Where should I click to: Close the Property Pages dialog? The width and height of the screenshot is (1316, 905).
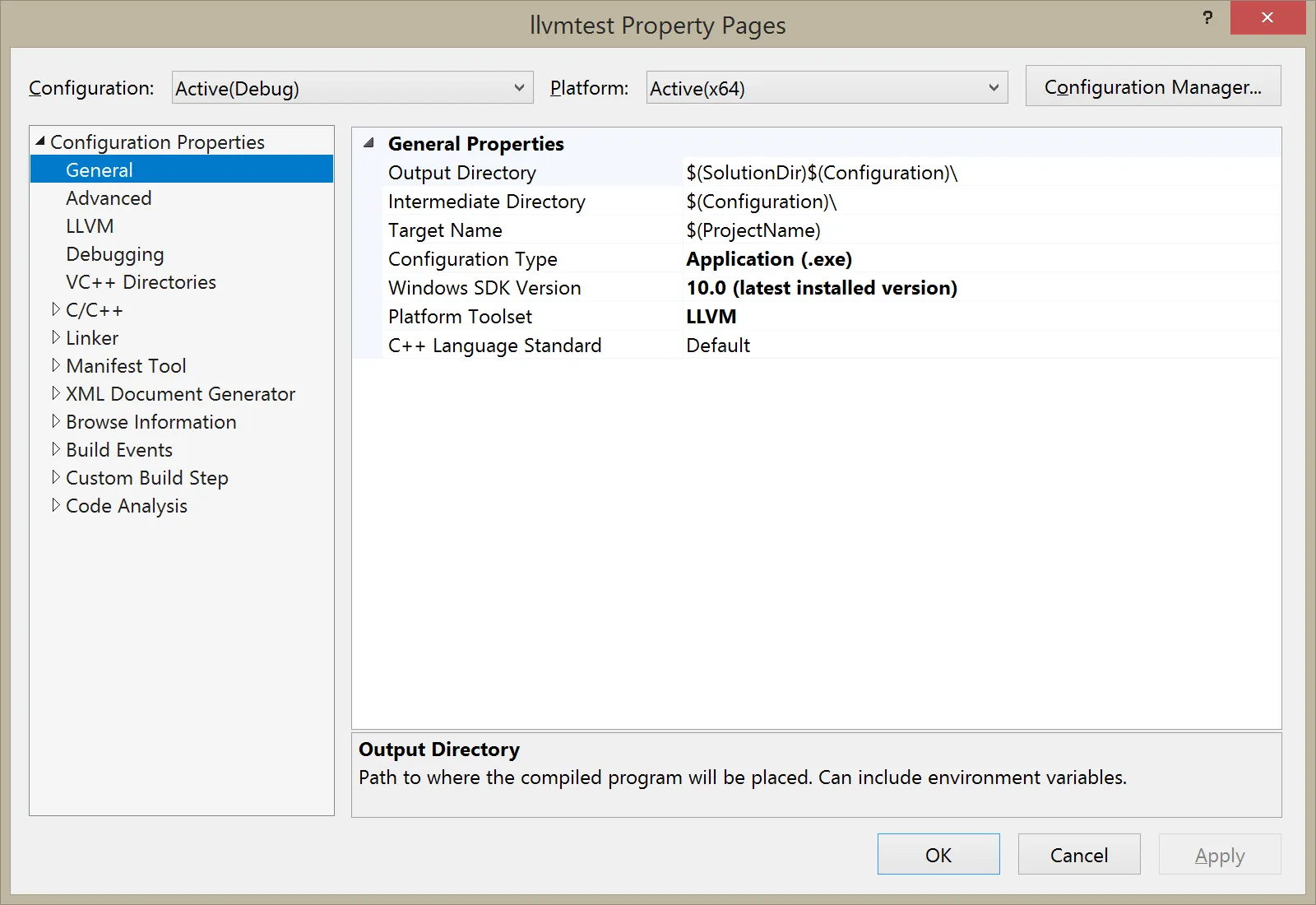(1267, 17)
